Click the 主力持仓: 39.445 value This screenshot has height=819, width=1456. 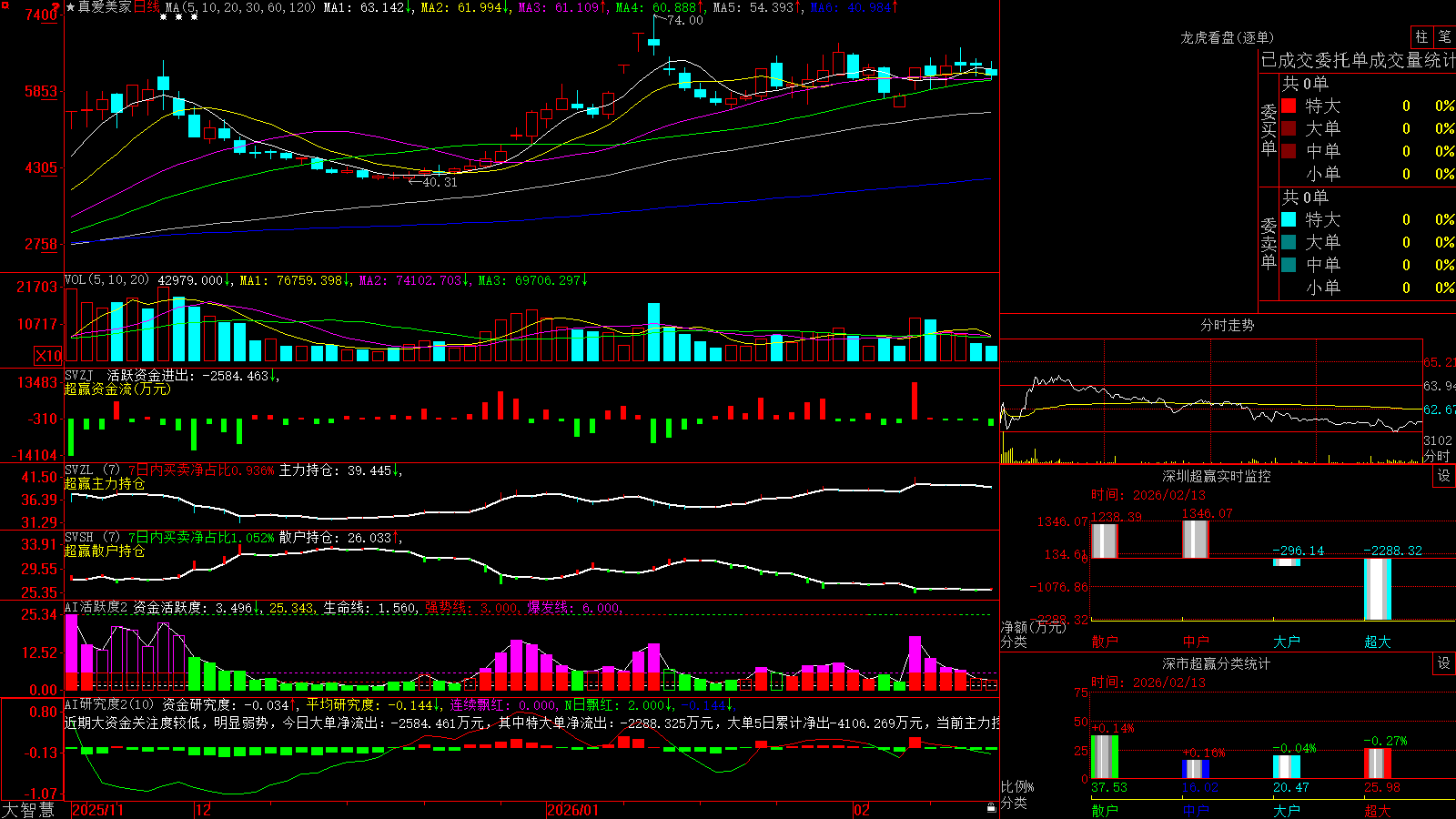coord(340,470)
